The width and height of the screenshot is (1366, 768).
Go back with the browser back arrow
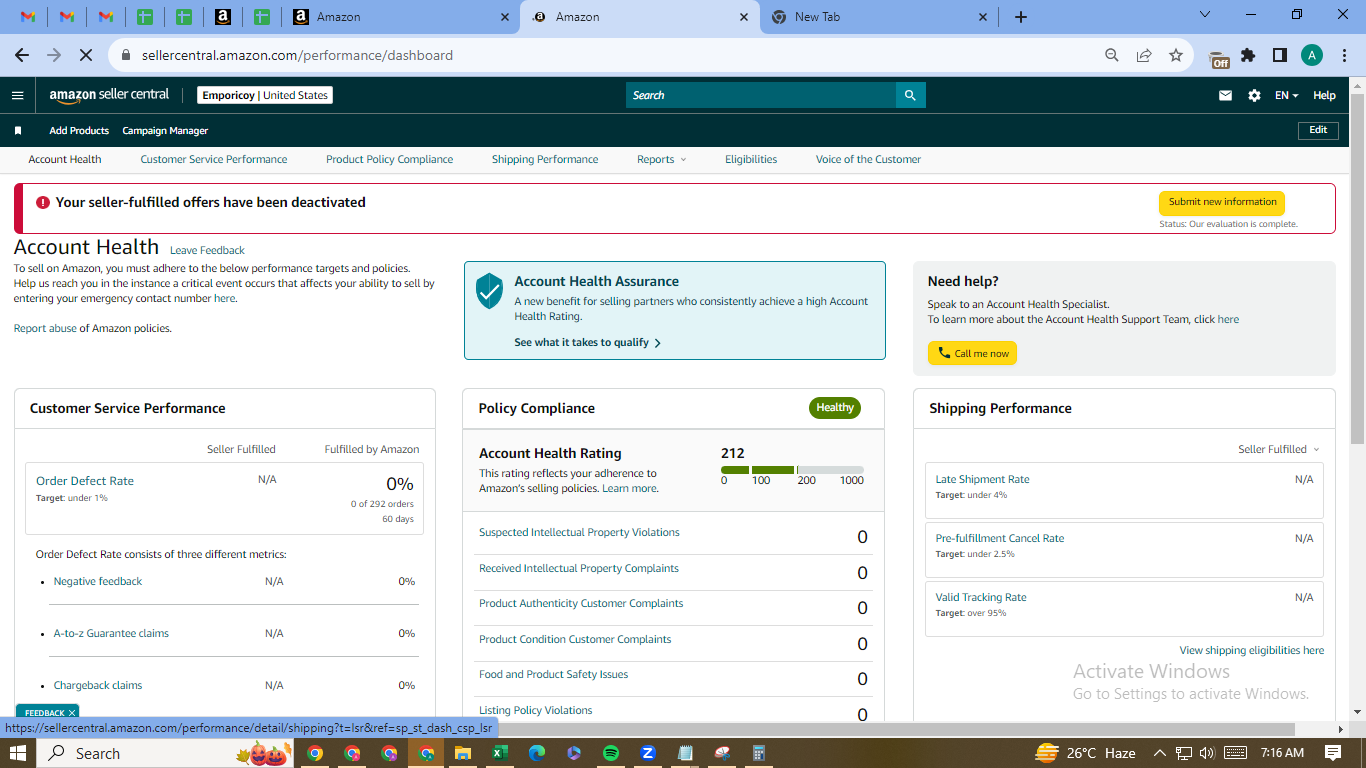(22, 55)
